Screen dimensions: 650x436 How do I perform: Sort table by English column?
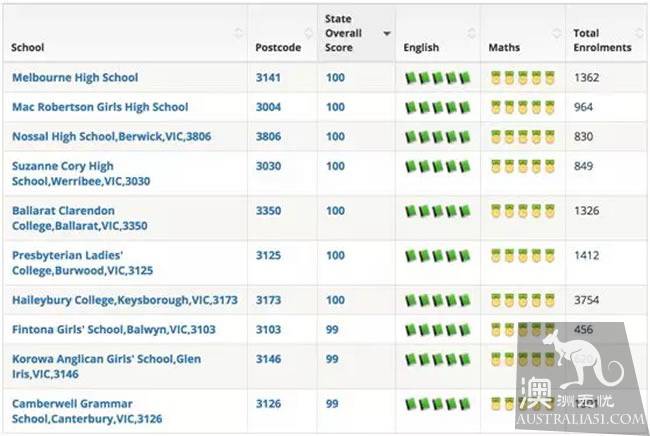[x=438, y=33]
